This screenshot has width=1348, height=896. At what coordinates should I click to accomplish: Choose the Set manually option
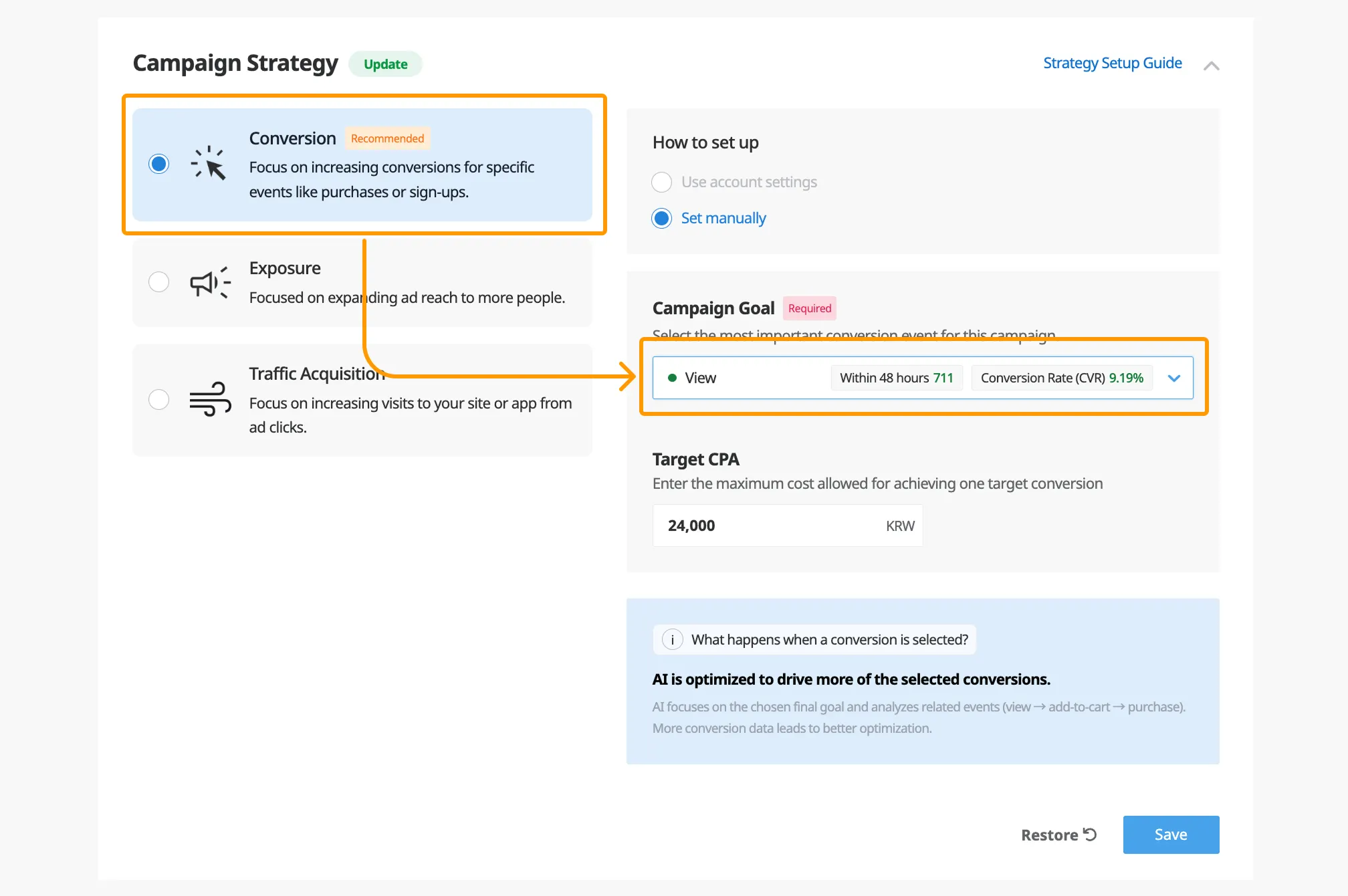pos(662,219)
